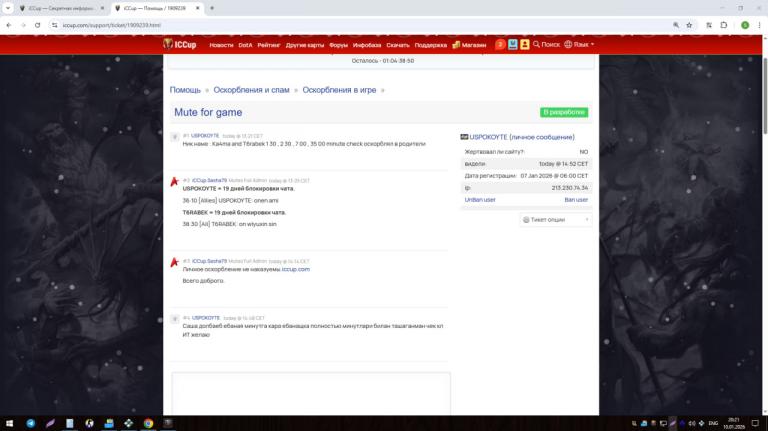Expand the Язык language dropdown
Viewport: 768px width, 431px height.
(579, 45)
